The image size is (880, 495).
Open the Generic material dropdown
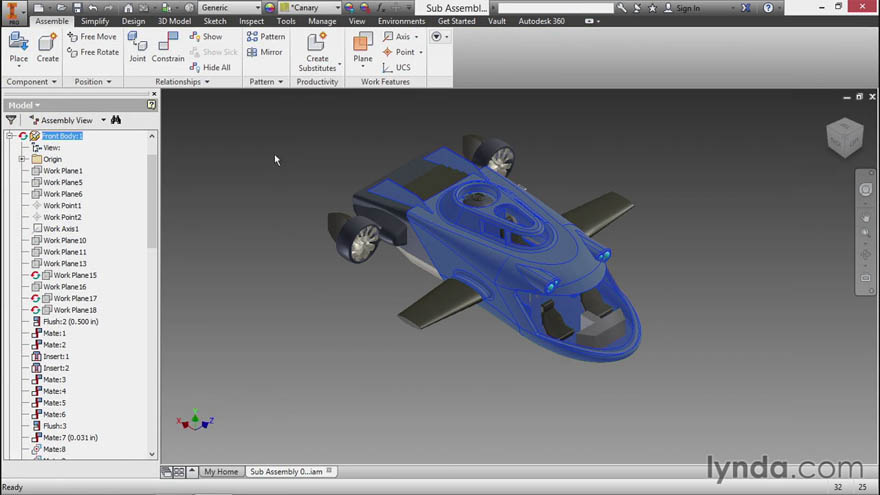pos(230,8)
